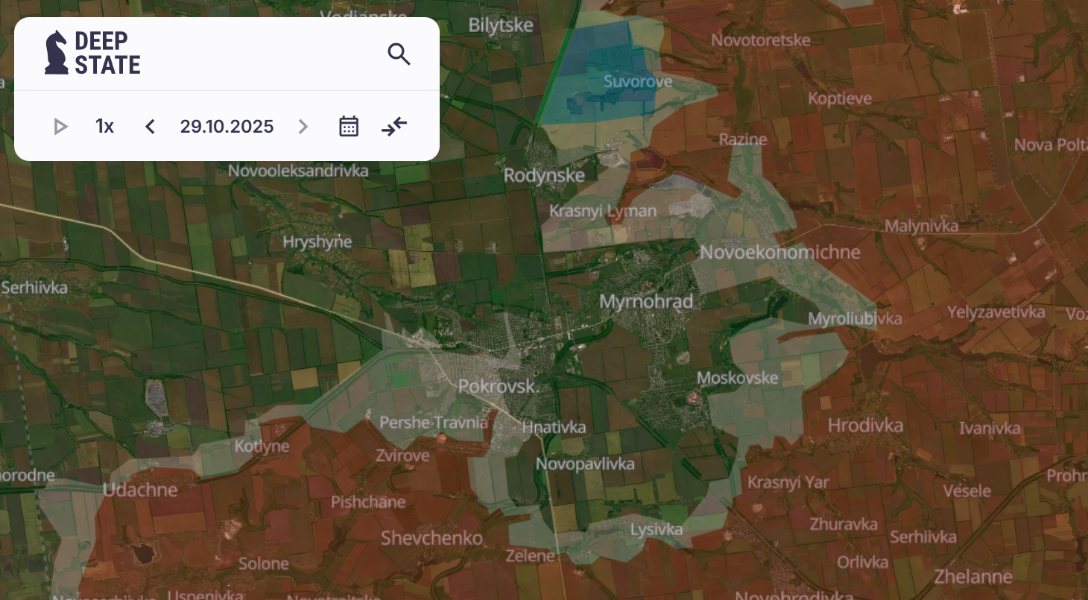Click the Shevchenko label on map
The width and height of the screenshot is (1088, 600).
432,538
